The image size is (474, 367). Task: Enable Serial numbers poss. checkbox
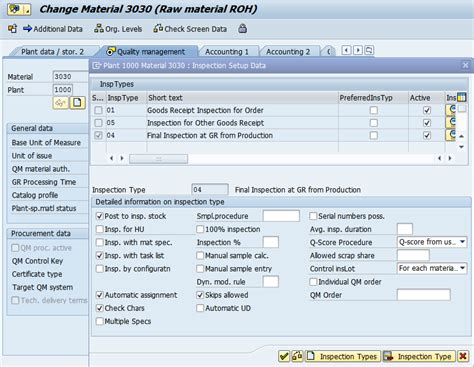pyautogui.click(x=313, y=216)
